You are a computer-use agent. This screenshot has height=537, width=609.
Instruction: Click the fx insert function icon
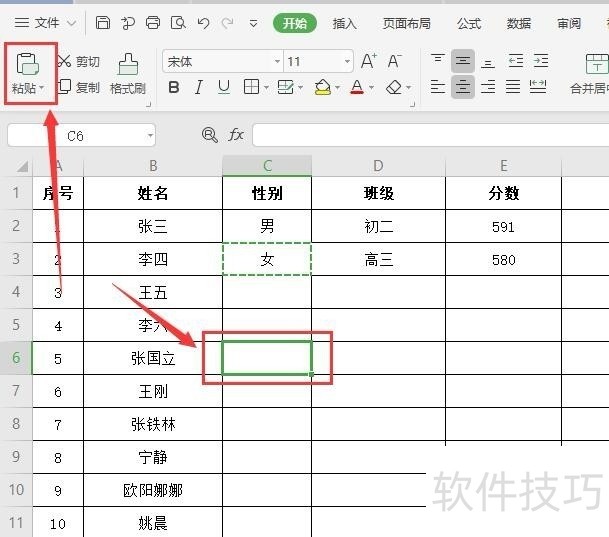(236, 135)
